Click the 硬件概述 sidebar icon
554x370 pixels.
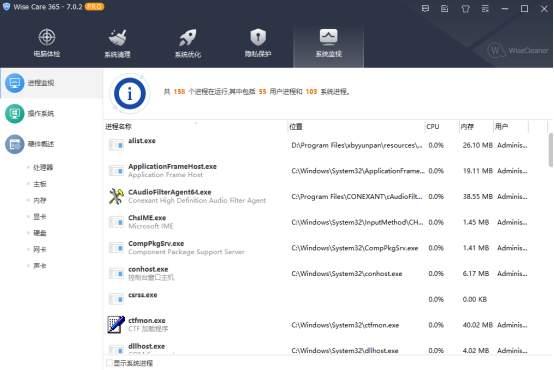pos(14,144)
